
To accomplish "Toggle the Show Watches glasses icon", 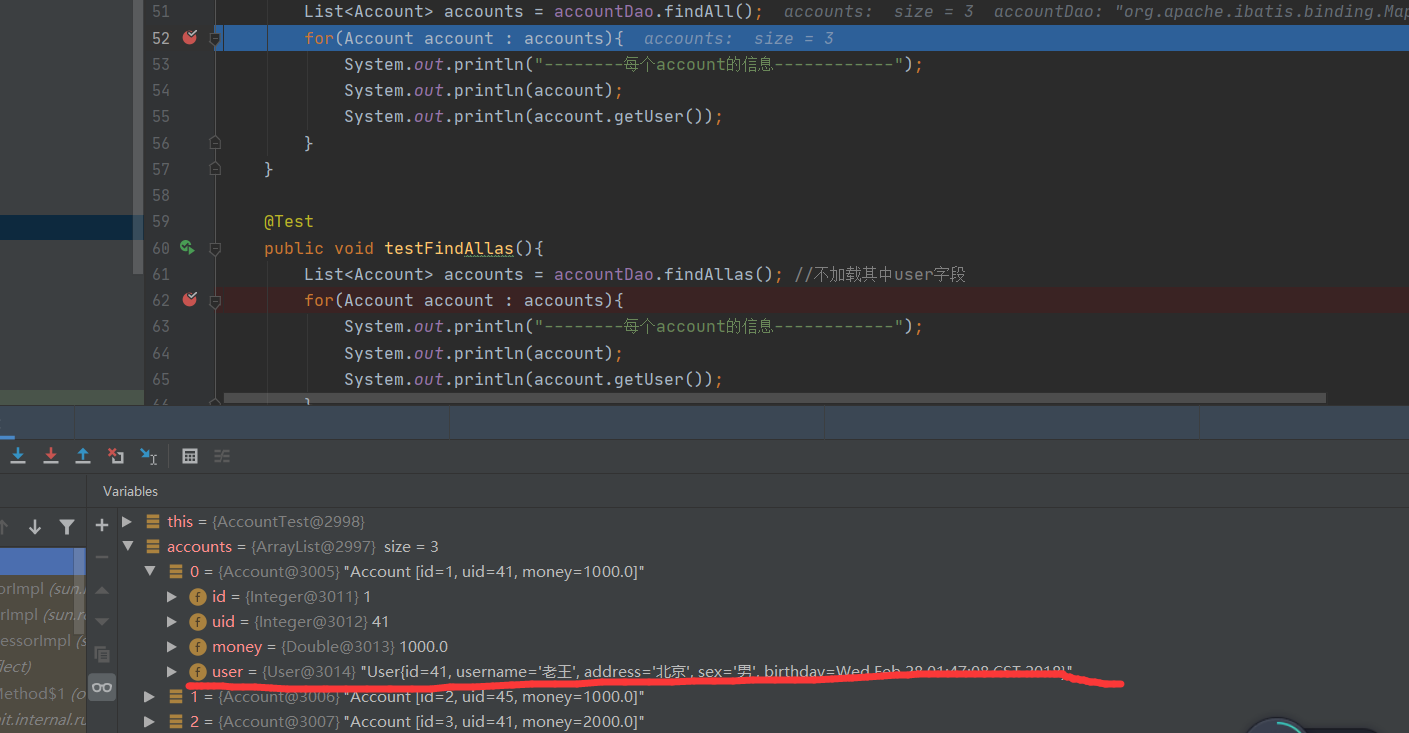I will 102,687.
